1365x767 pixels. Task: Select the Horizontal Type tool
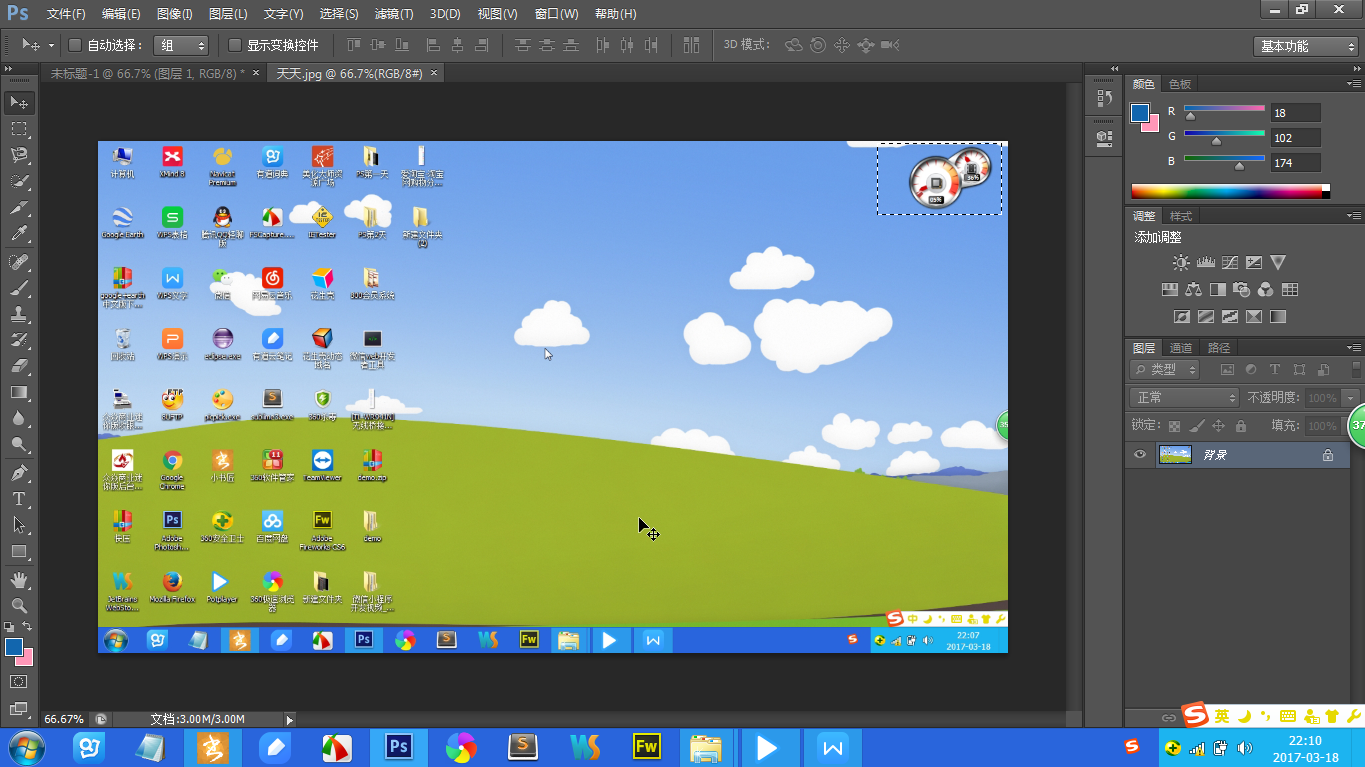[x=19, y=498]
